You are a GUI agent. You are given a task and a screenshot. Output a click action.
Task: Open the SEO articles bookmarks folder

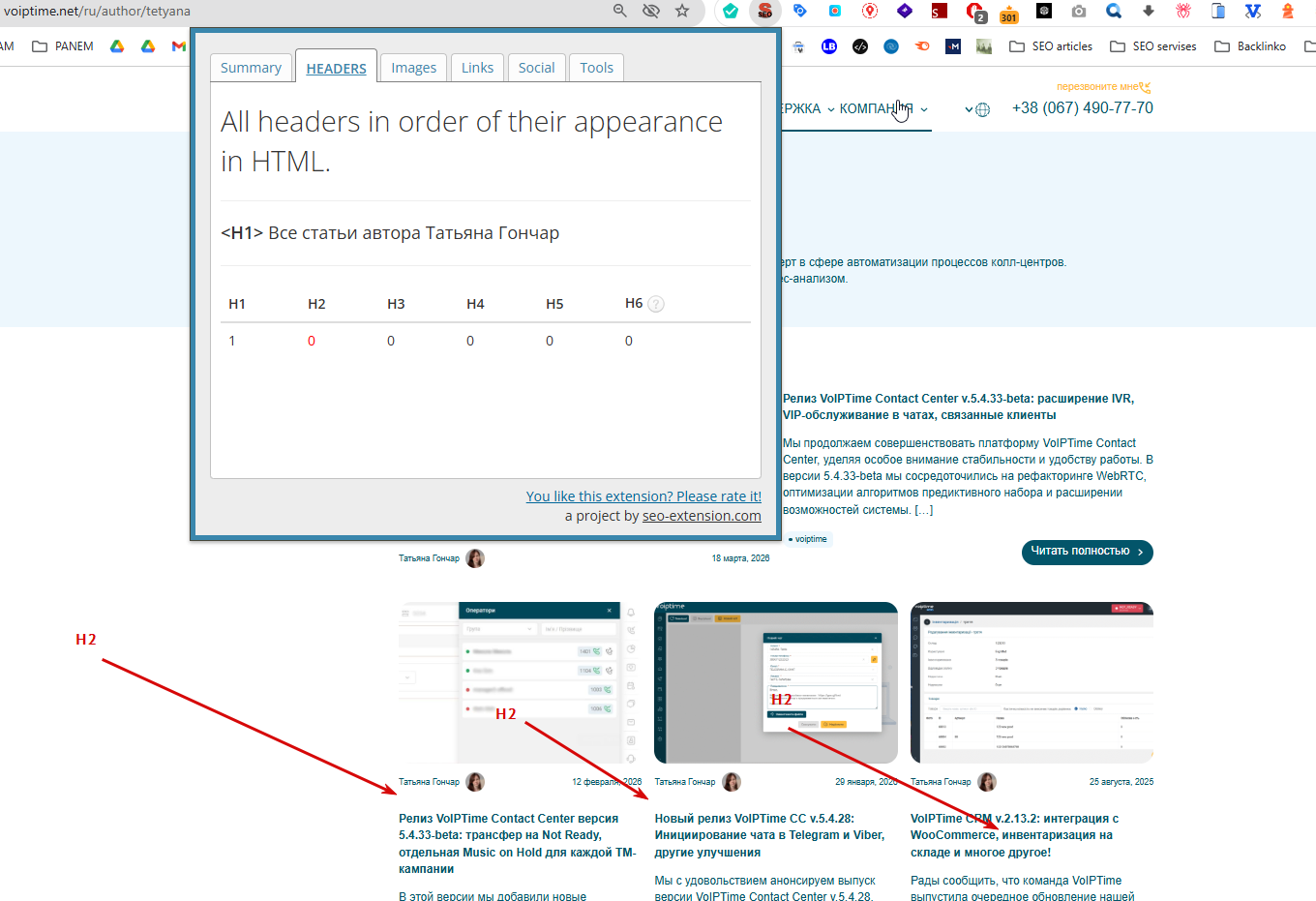[x=1051, y=45]
